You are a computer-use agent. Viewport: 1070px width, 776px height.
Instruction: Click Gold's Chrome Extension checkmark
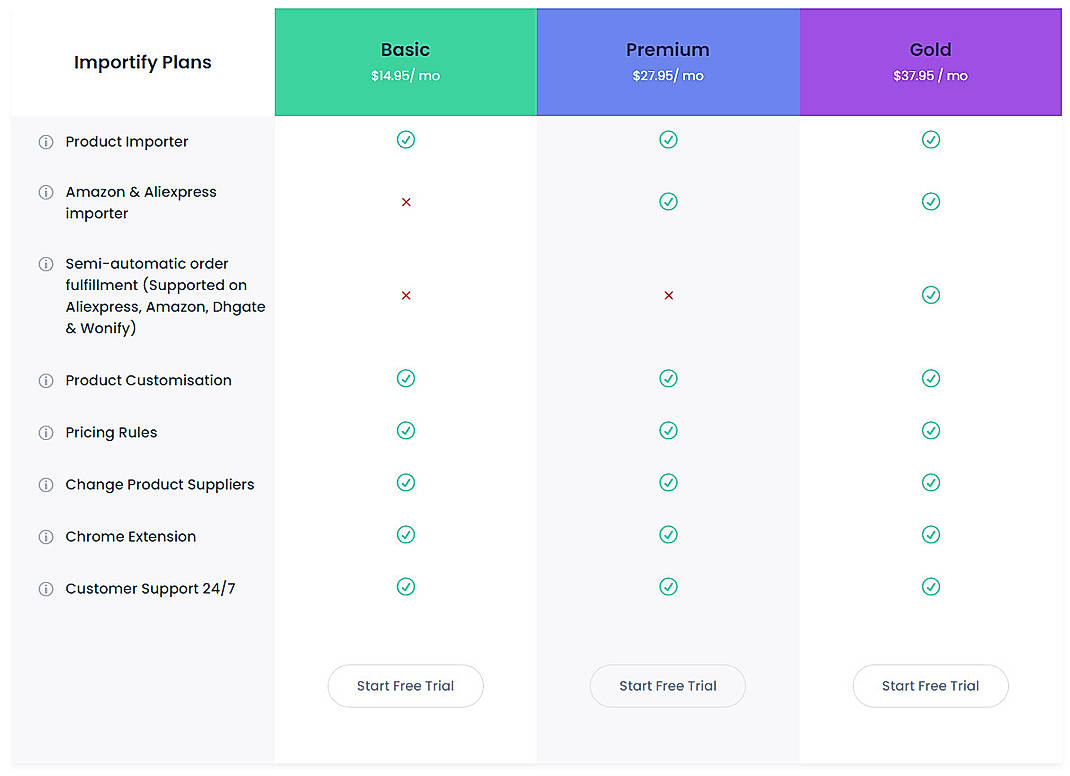[x=930, y=534]
